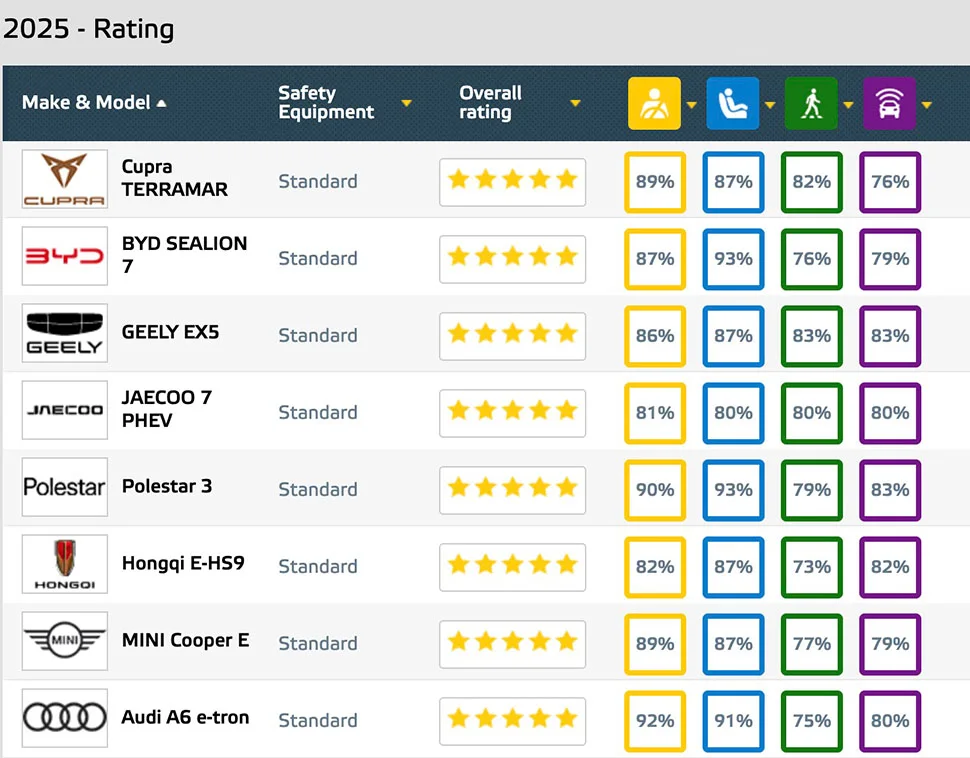Click sort arrow beside green pedestrian icon
The width and height of the screenshot is (970, 758).
849,105
